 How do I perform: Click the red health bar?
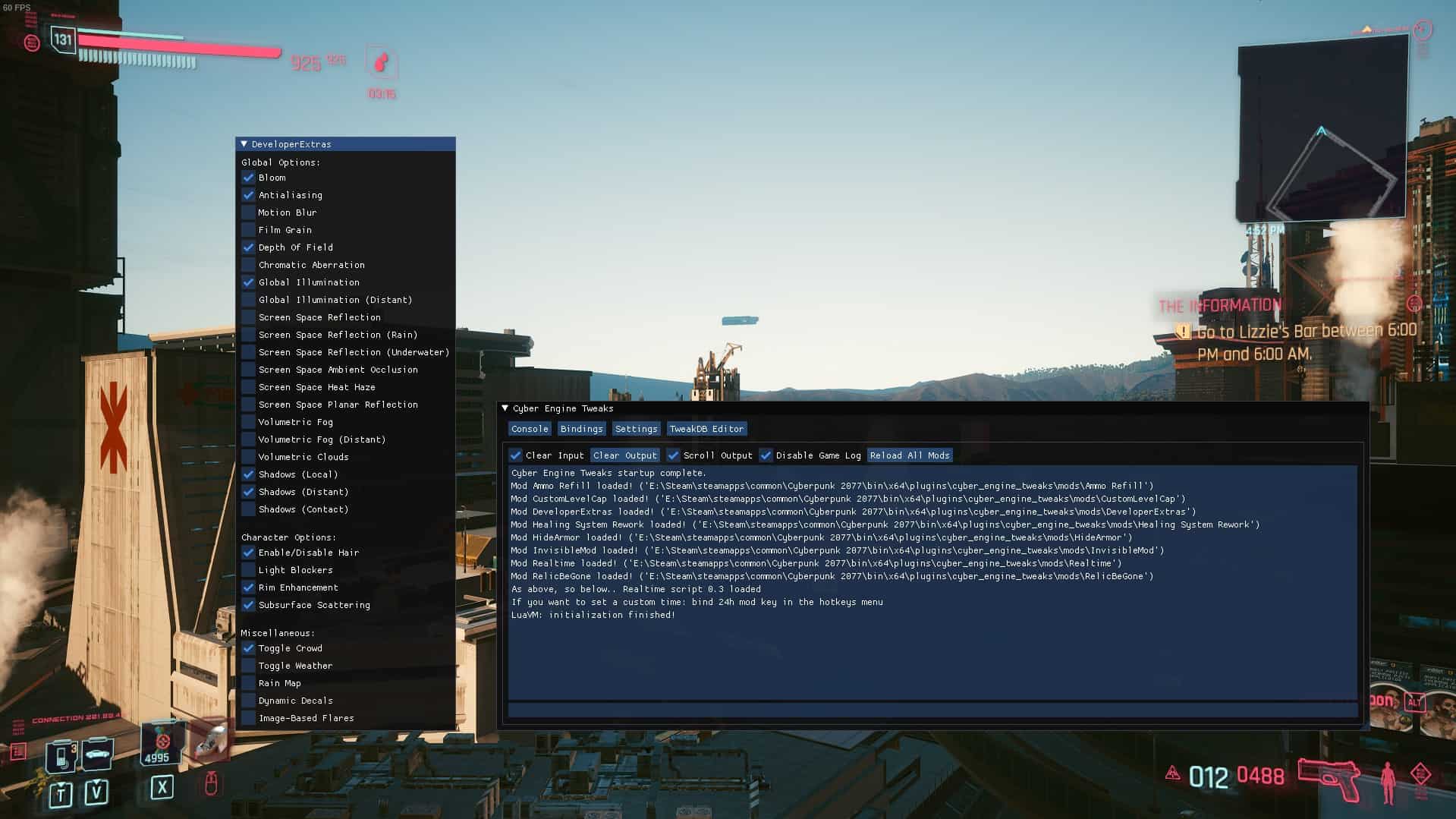[180, 46]
